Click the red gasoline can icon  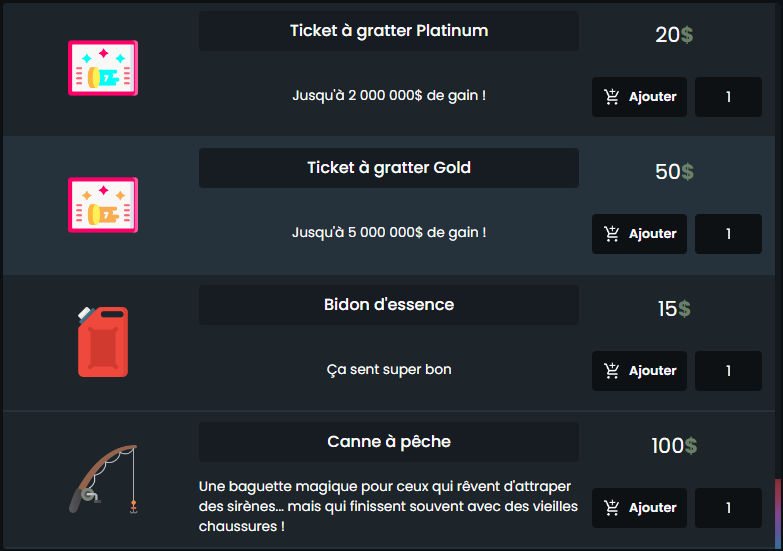point(102,342)
